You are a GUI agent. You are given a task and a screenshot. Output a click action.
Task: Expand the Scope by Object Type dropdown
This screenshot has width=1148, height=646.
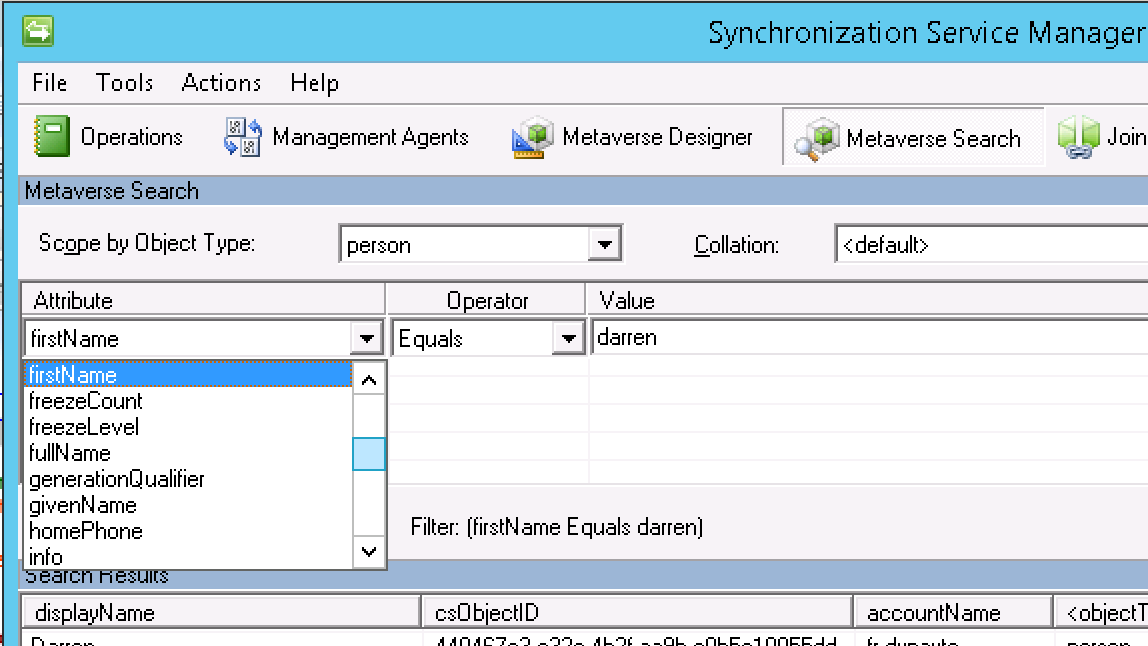click(603, 244)
